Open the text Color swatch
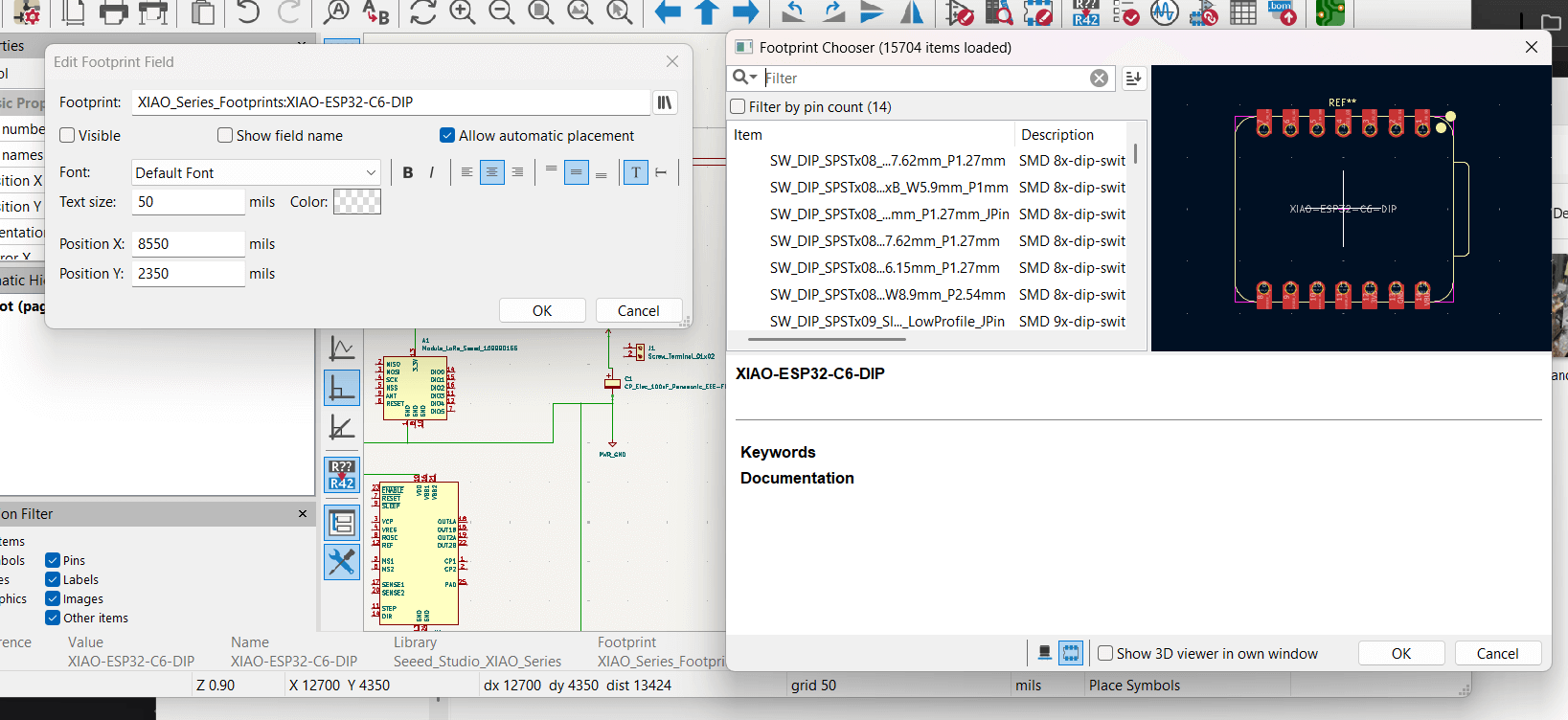 (x=356, y=202)
